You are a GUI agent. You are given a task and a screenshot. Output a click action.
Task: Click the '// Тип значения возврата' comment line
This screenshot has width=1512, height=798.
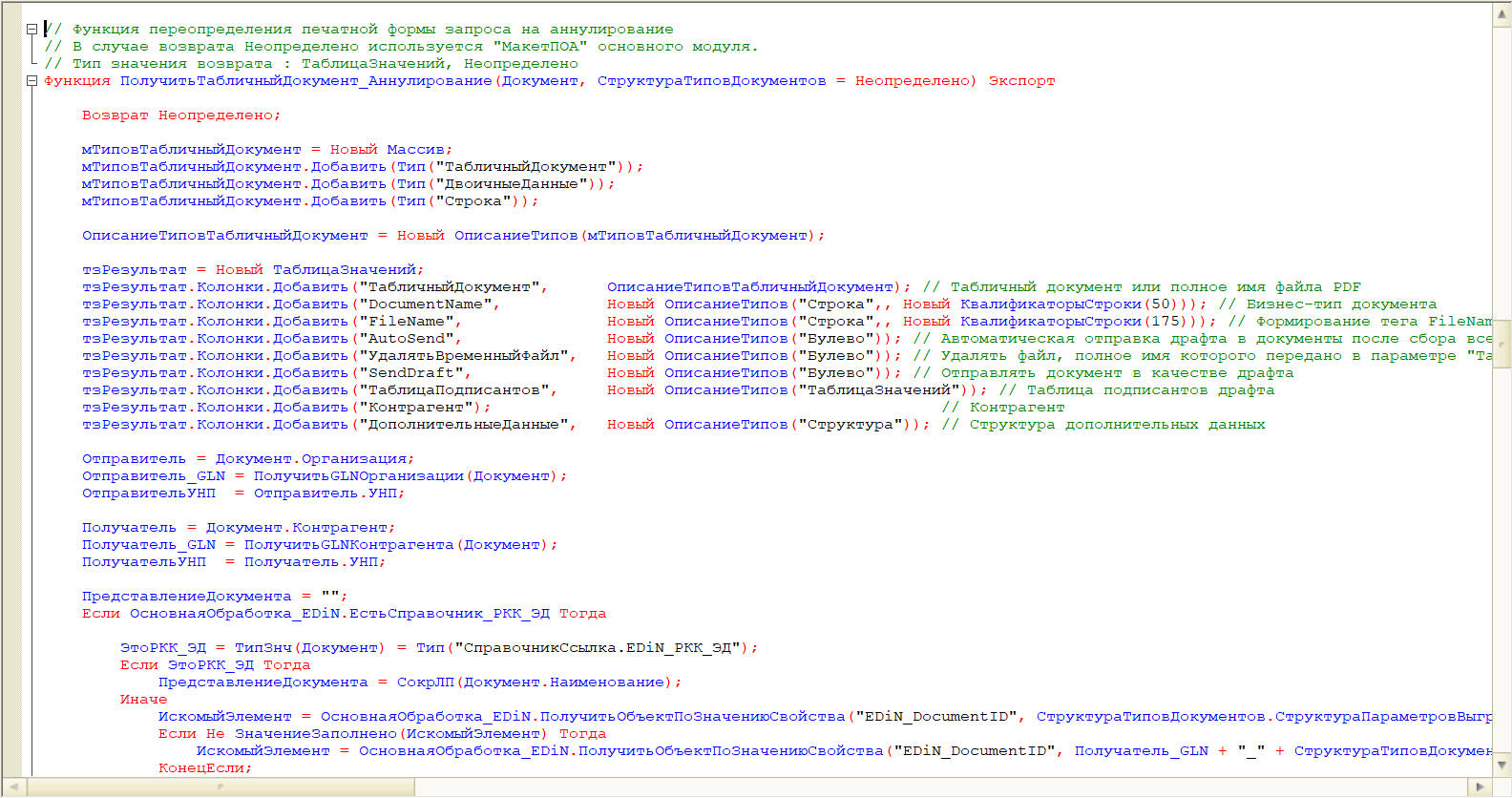tap(310, 64)
